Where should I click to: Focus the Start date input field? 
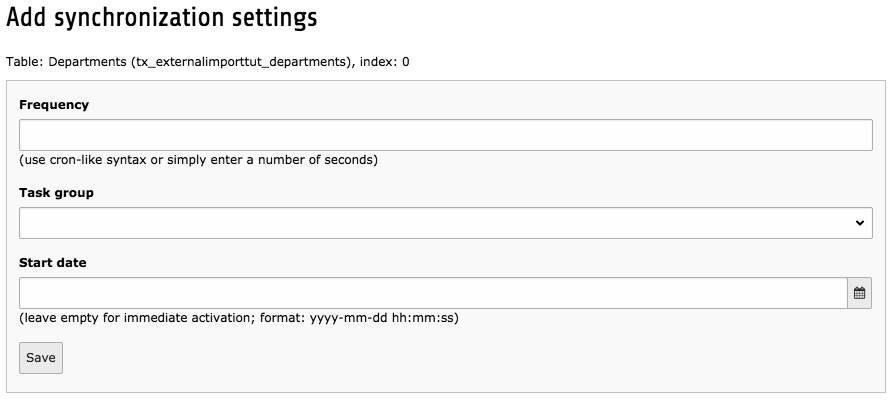433,294
